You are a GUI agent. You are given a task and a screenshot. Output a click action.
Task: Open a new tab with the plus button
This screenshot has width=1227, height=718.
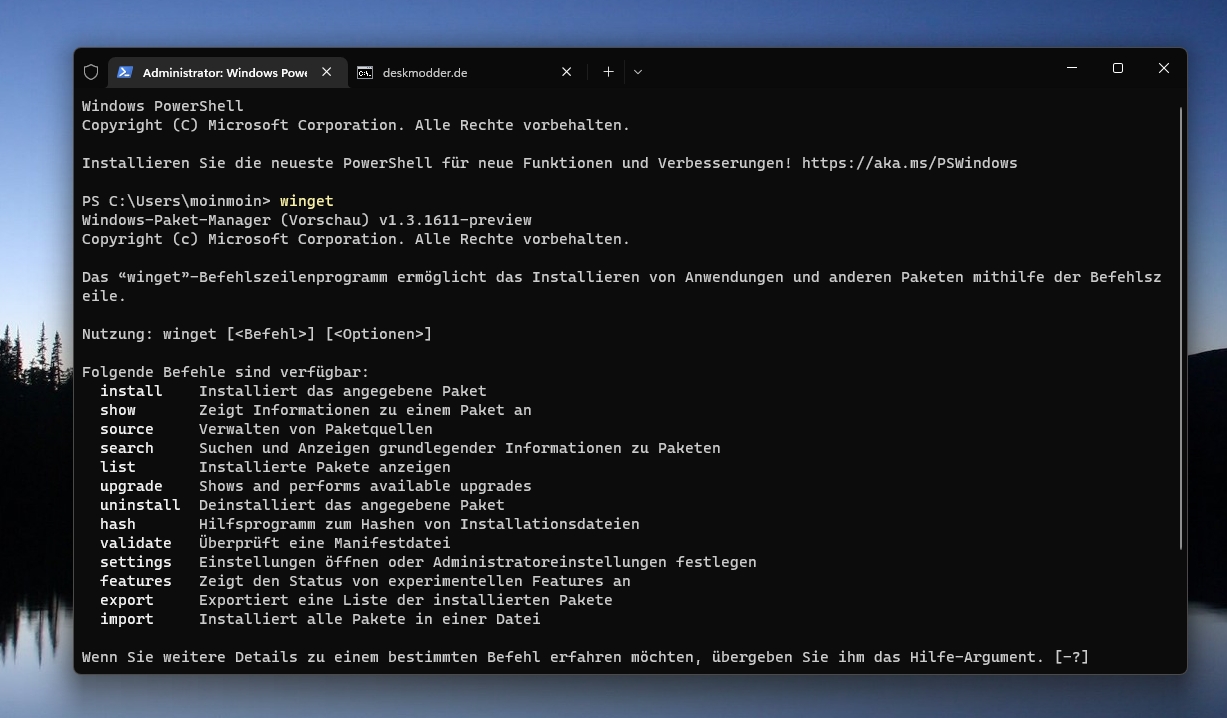pos(608,72)
